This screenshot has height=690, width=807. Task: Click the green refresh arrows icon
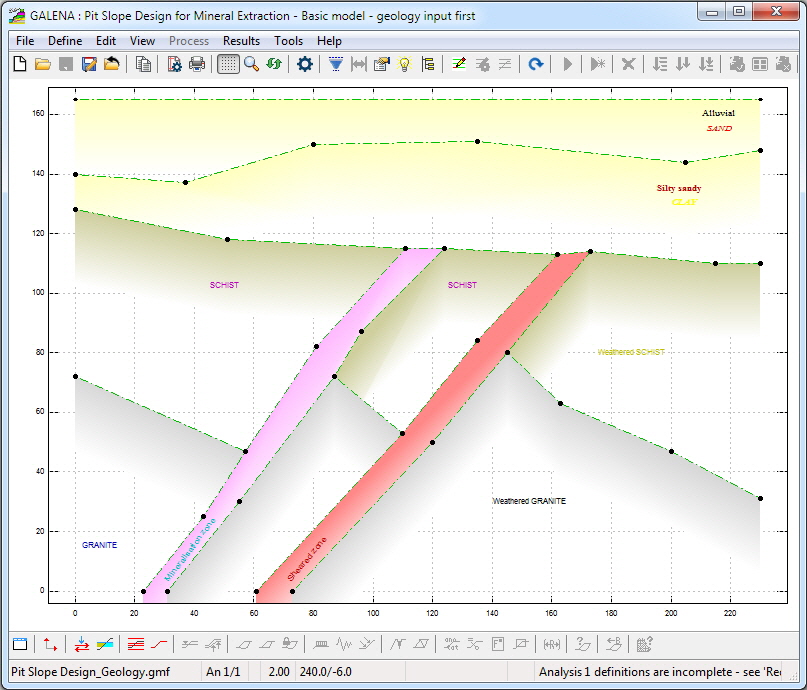click(274, 64)
